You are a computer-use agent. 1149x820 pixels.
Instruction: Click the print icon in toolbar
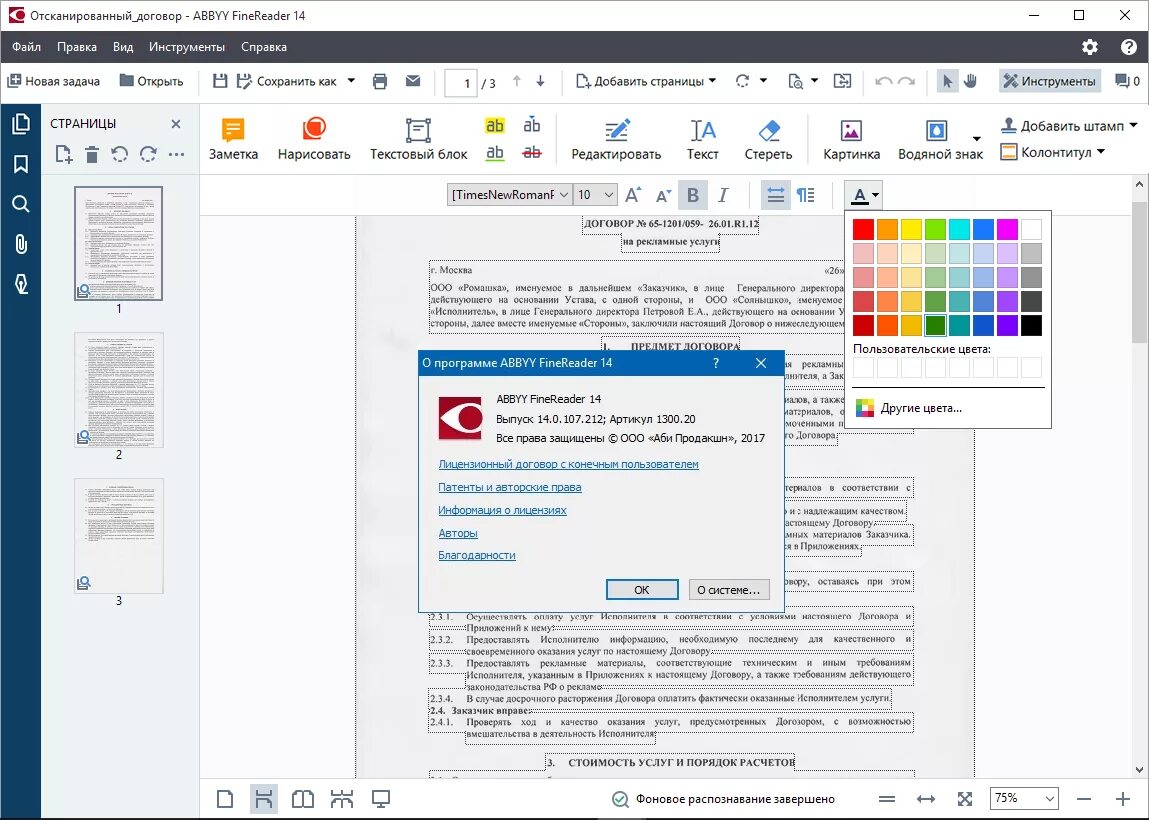[380, 81]
